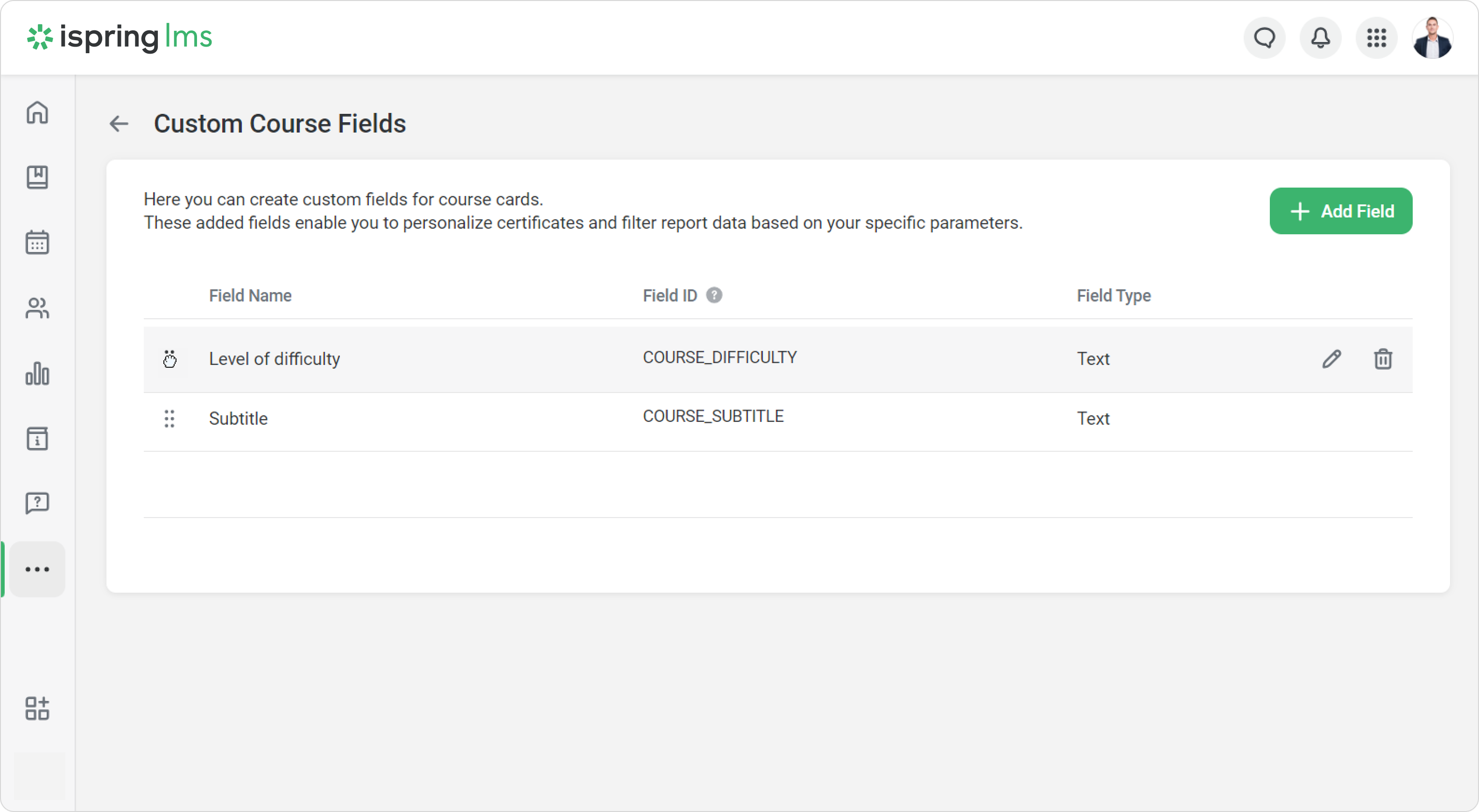
Task: Click the Subtitle row drag handle
Action: [x=169, y=419]
